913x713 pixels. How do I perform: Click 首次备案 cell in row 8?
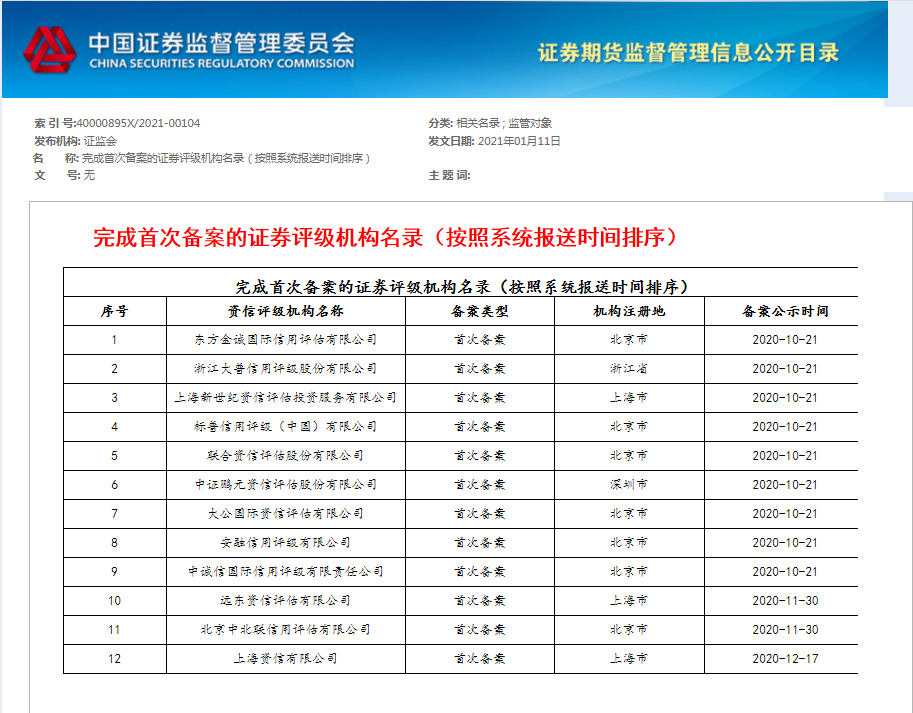[x=480, y=543]
